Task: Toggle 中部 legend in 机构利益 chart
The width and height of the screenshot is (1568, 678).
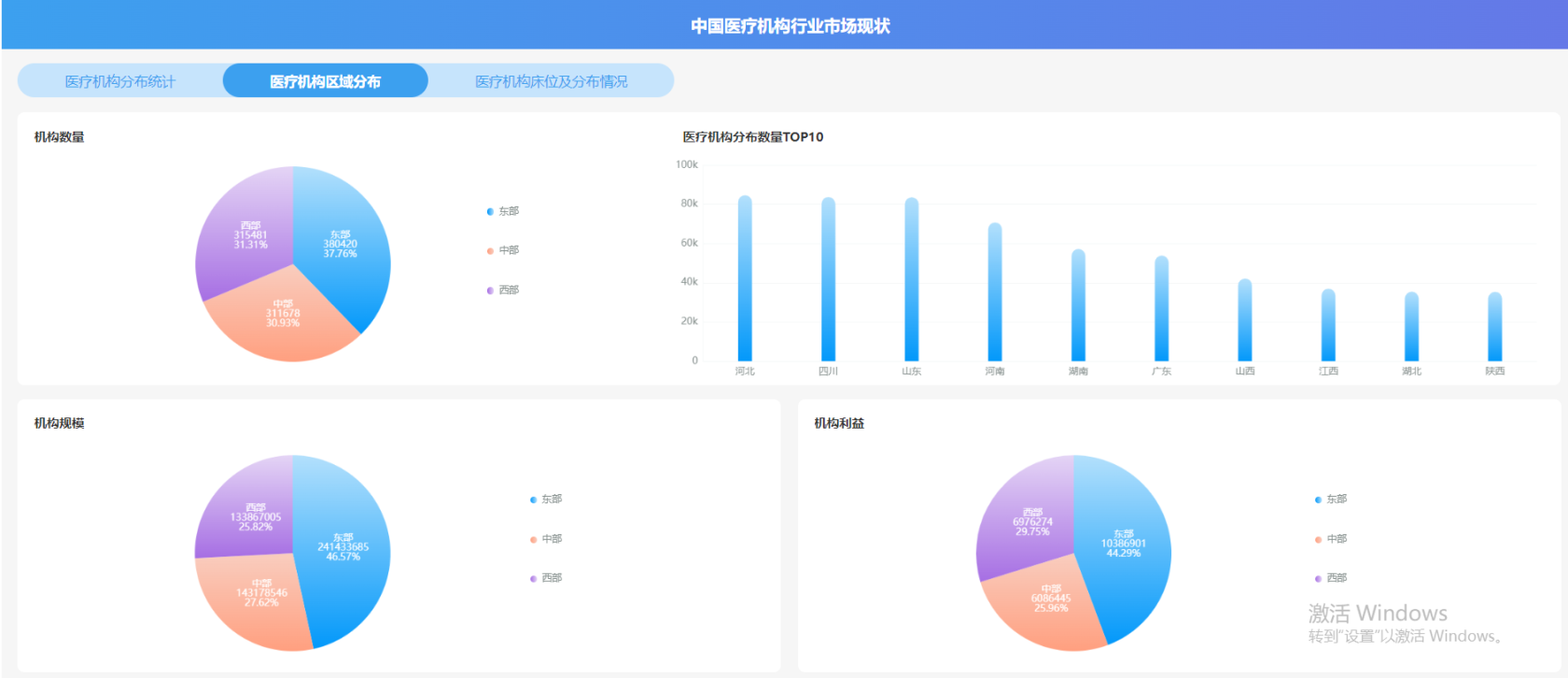Action: click(1331, 539)
